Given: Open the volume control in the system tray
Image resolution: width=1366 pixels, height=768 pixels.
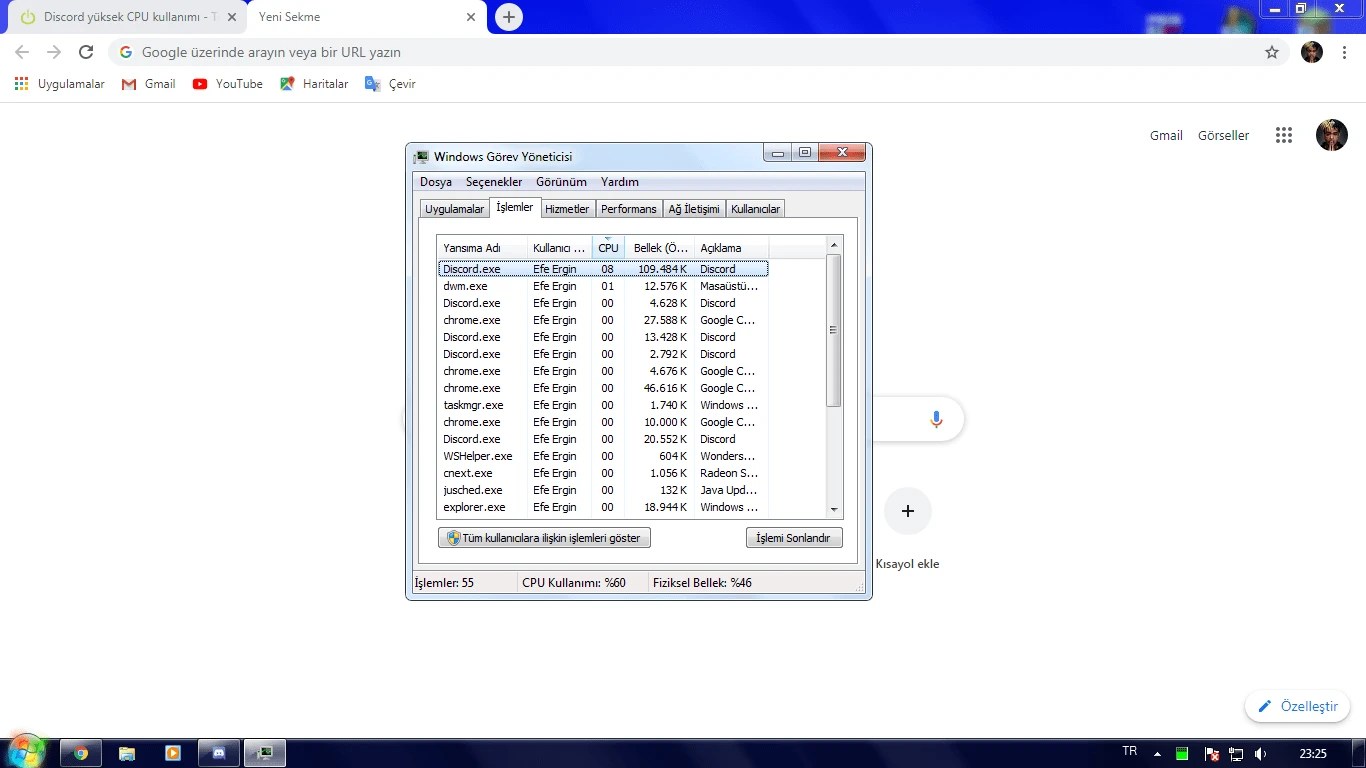Looking at the screenshot, I should point(1261,753).
